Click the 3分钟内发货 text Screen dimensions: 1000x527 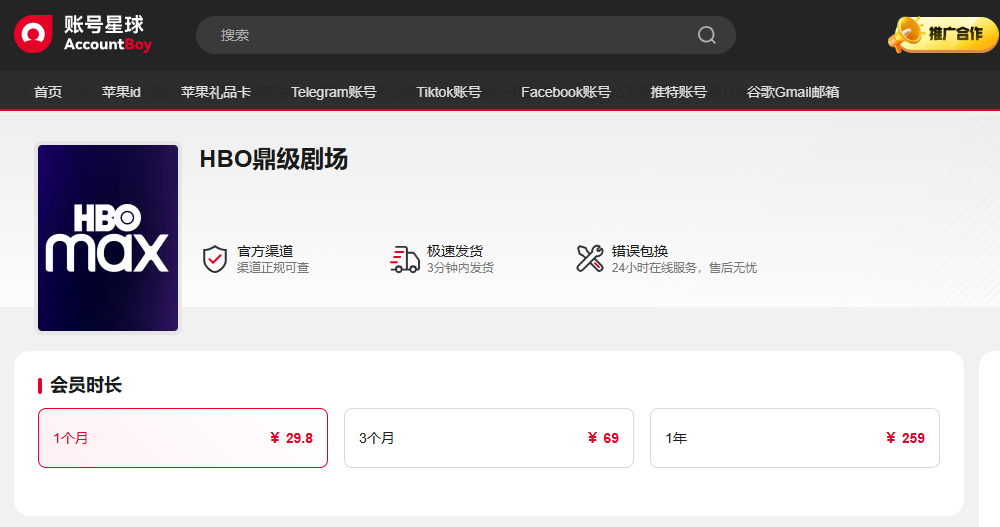[460, 268]
